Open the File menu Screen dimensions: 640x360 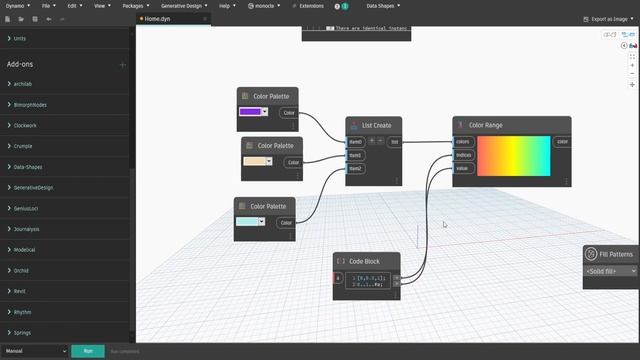pos(49,6)
